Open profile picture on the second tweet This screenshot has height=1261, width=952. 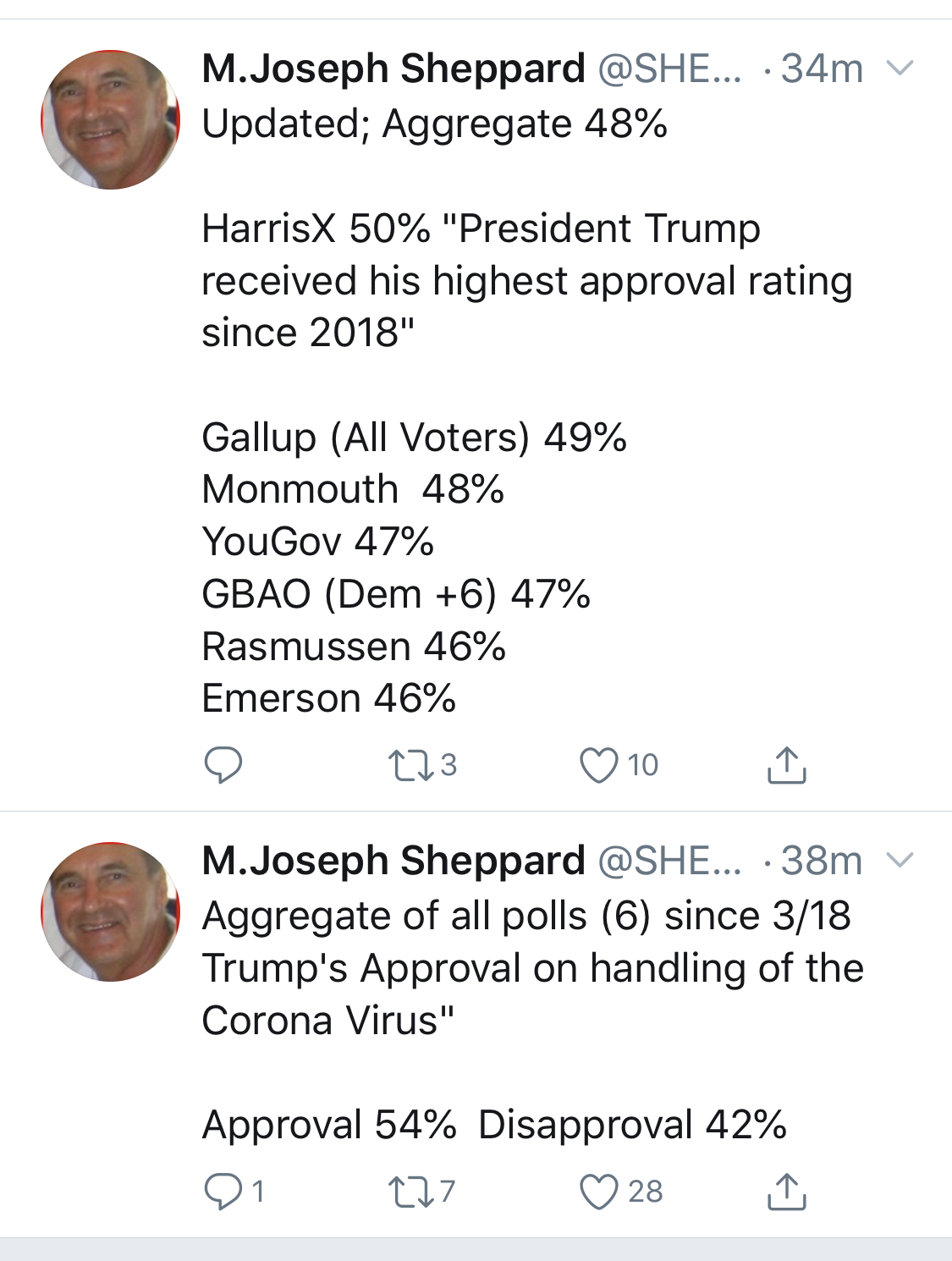pyautogui.click(x=110, y=912)
